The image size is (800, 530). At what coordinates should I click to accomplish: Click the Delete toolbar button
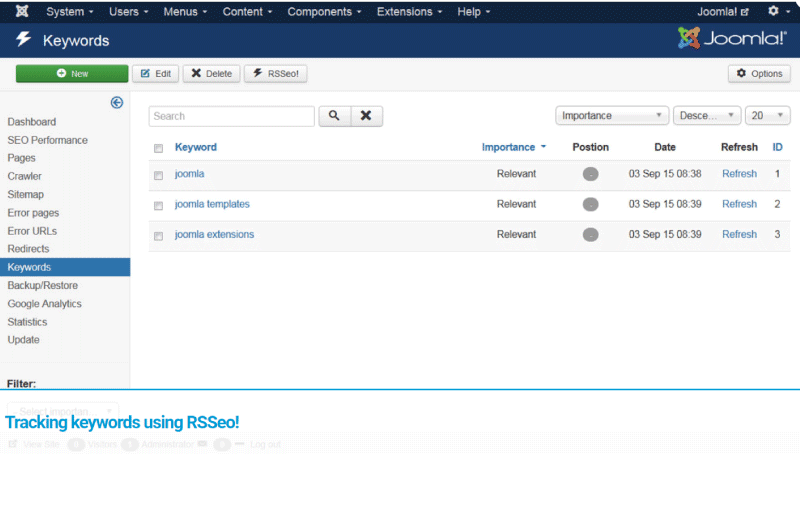tap(211, 73)
